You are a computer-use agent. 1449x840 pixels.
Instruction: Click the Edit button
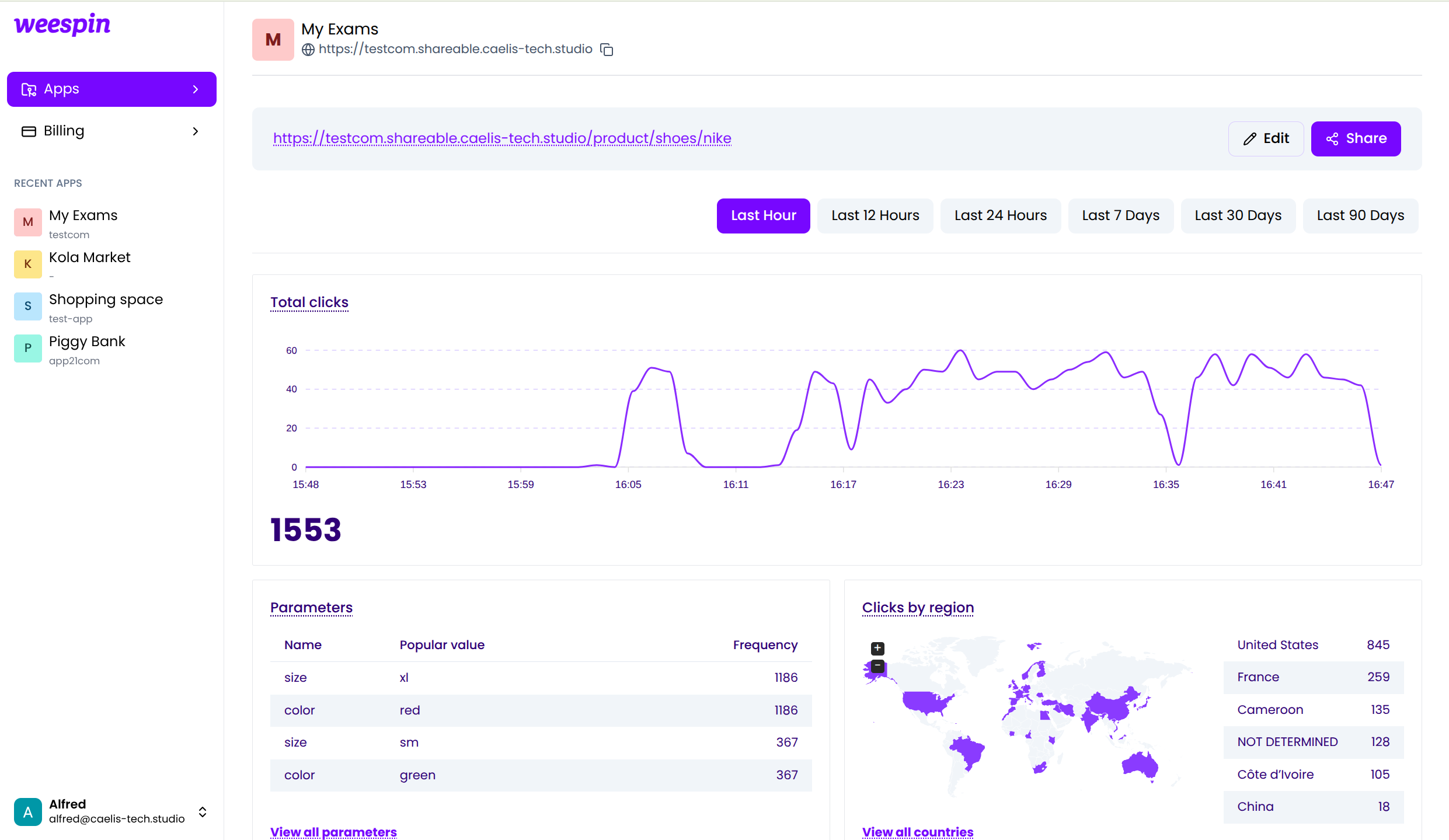(1266, 138)
